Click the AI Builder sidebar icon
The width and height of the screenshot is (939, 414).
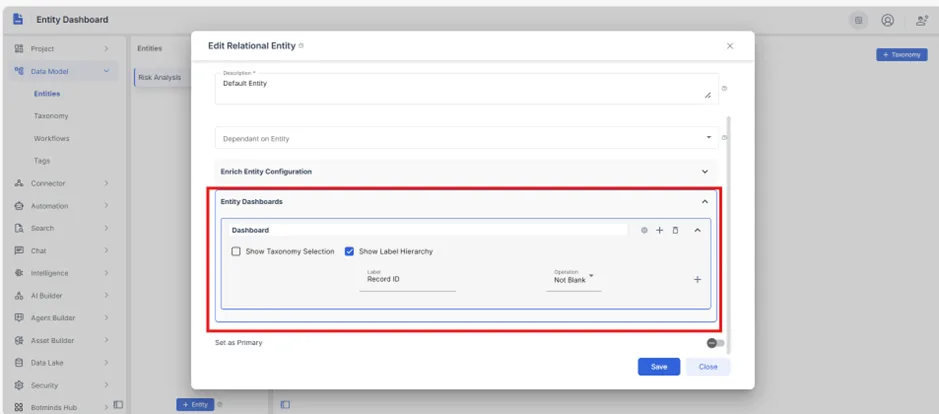pyautogui.click(x=19, y=295)
